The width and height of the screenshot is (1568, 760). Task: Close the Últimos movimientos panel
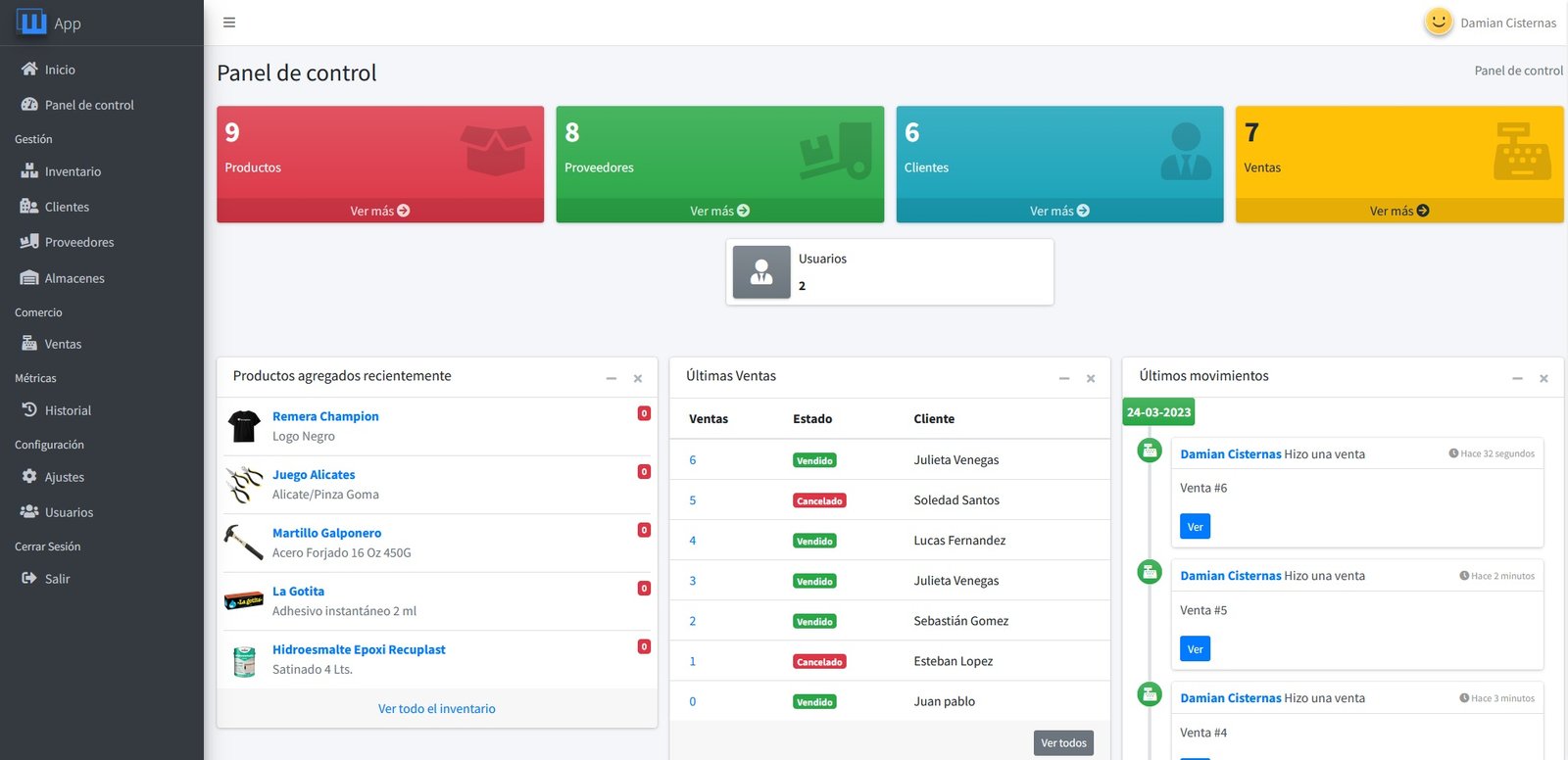tap(1543, 378)
